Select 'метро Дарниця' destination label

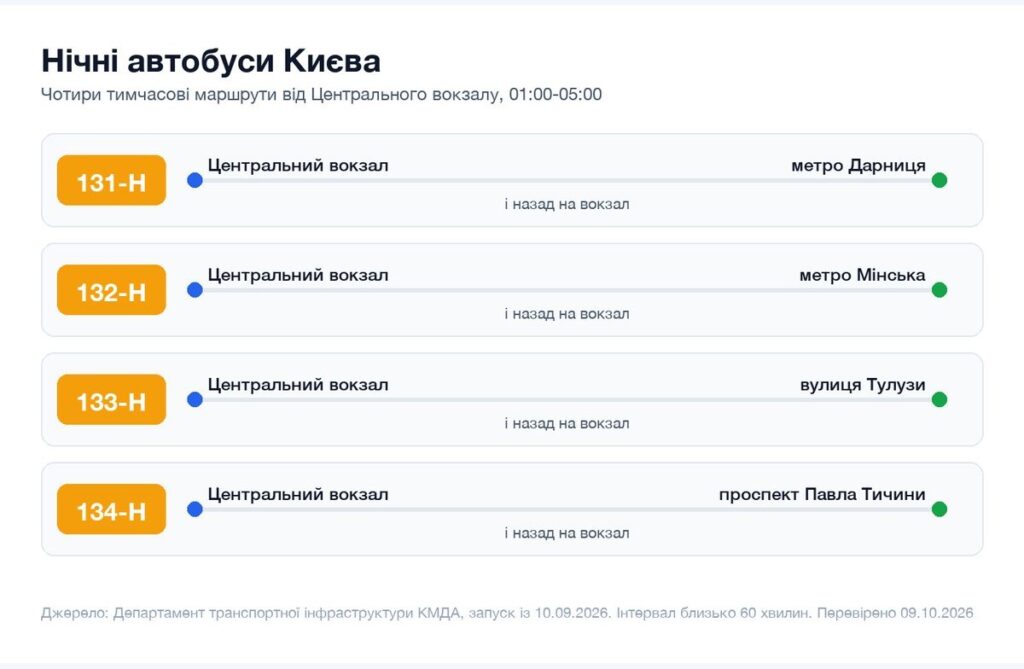(x=858, y=165)
